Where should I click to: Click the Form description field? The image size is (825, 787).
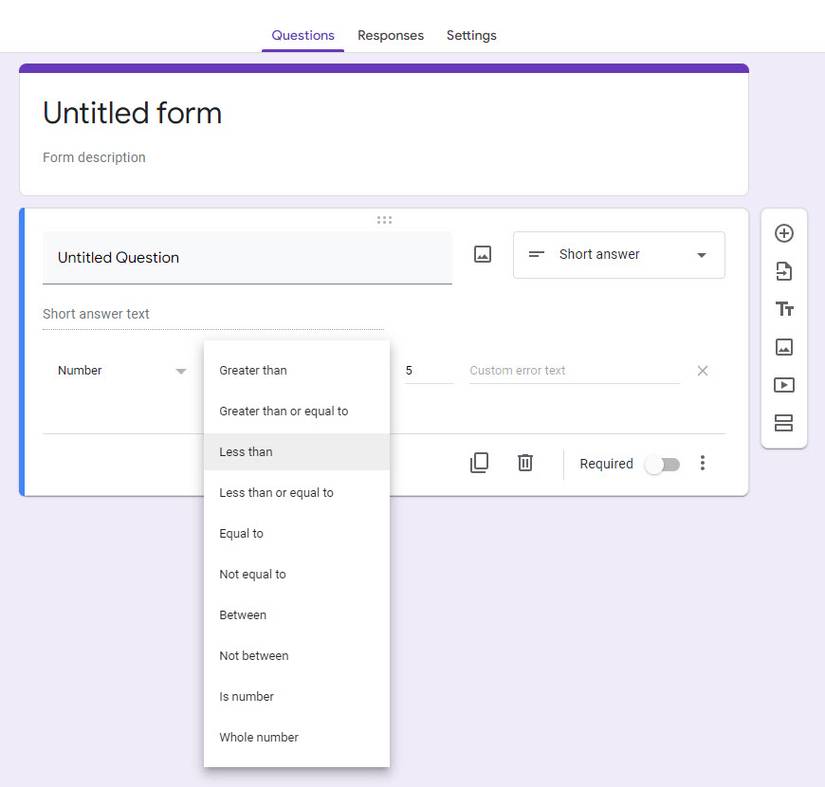(x=94, y=157)
